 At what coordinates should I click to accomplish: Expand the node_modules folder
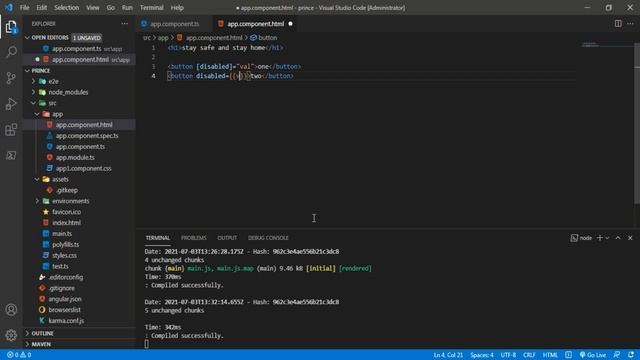[x=34, y=92]
